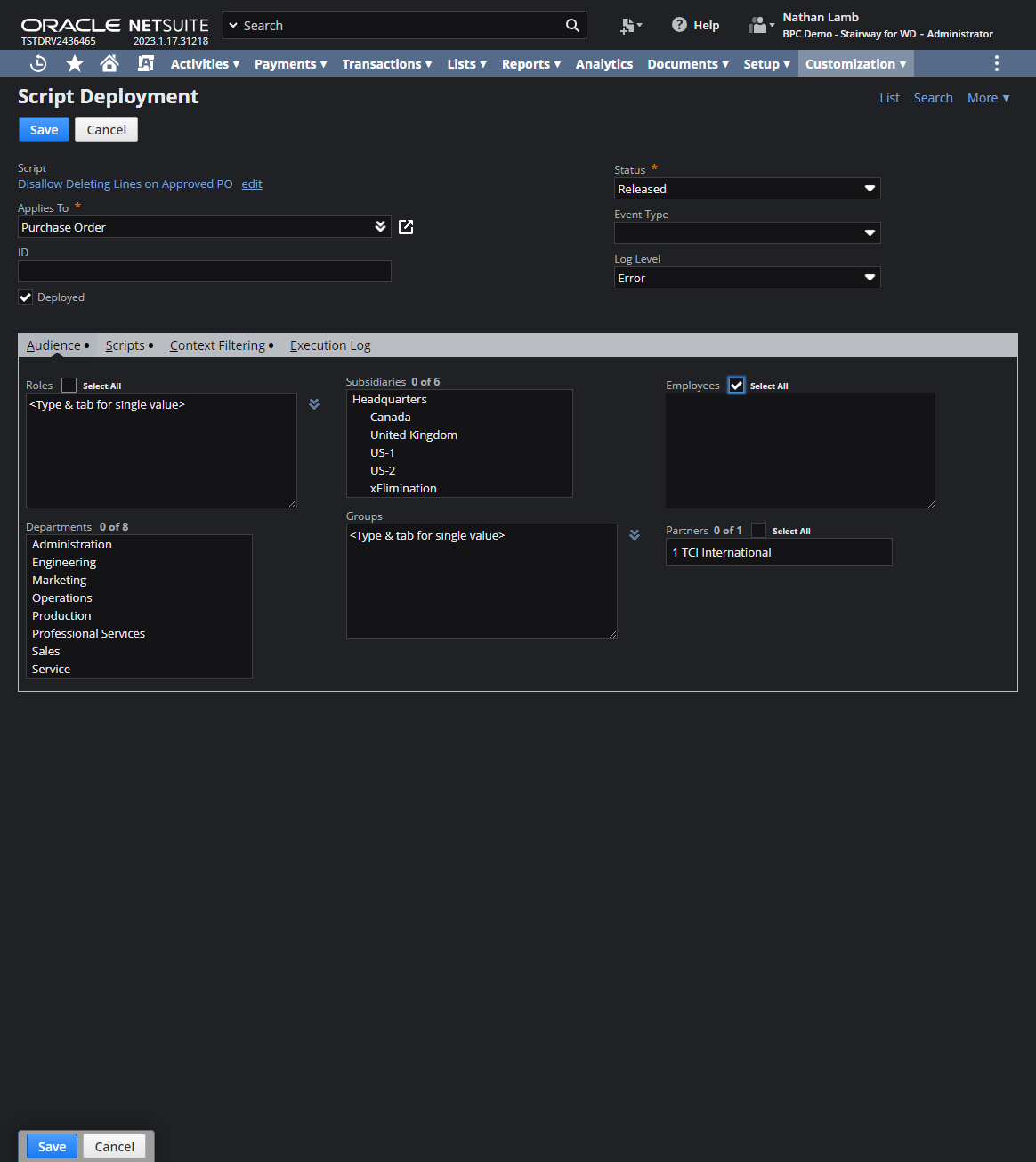Open the Applies To dropdown
This screenshot has height=1162, width=1036.
point(205,227)
